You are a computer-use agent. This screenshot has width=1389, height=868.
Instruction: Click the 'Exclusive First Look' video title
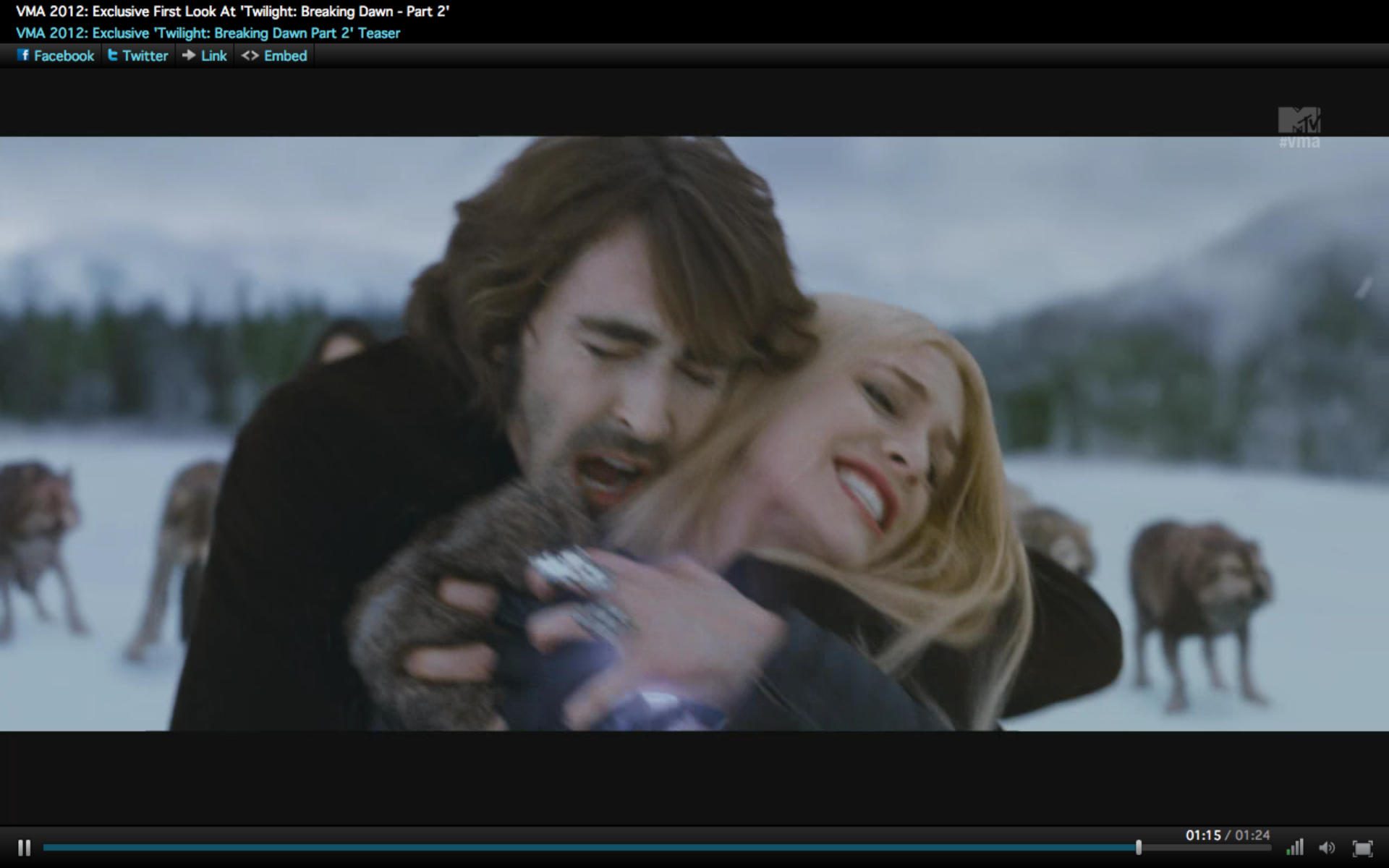point(232,12)
